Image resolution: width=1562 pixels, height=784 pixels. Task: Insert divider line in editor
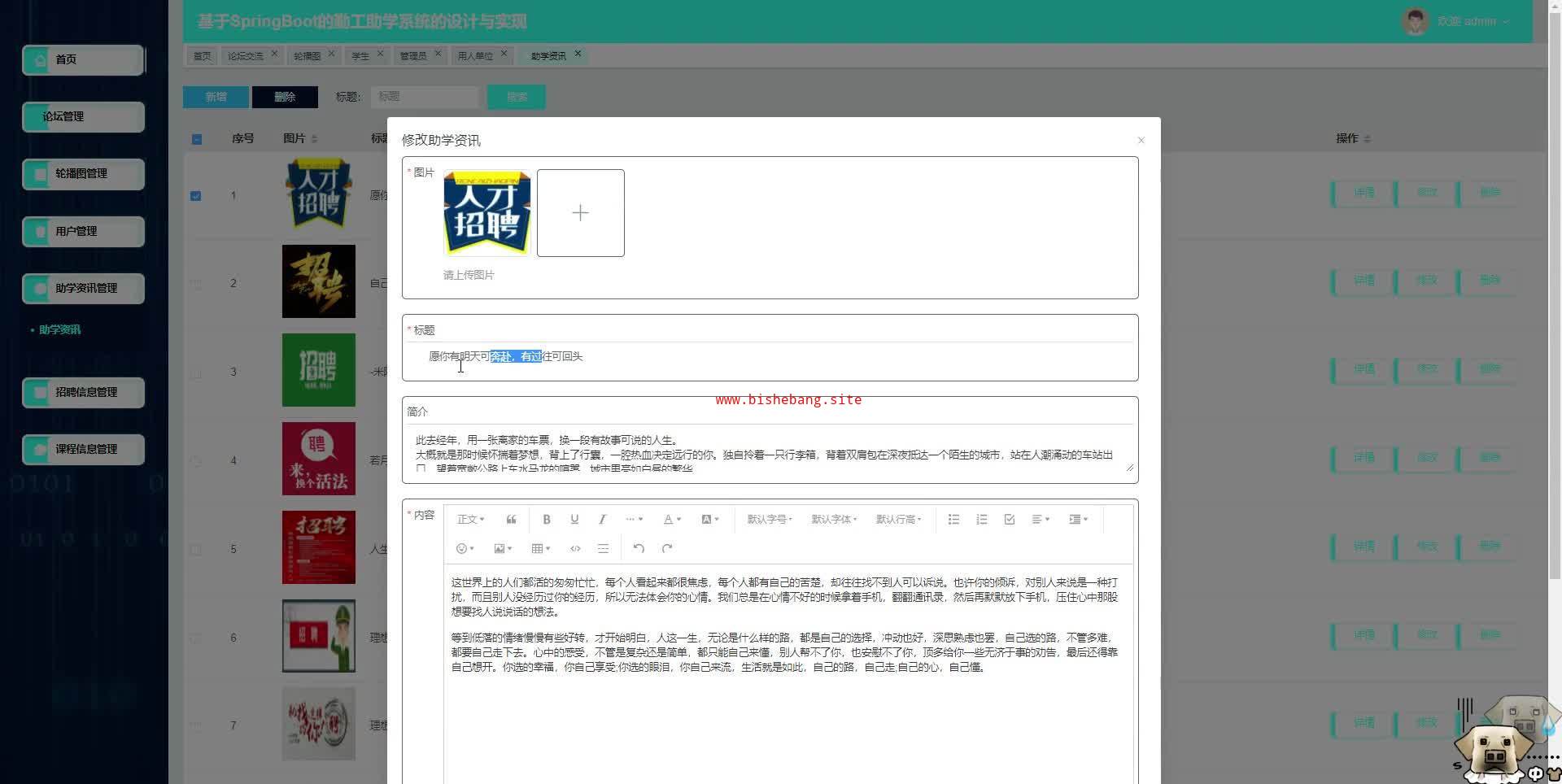click(603, 549)
